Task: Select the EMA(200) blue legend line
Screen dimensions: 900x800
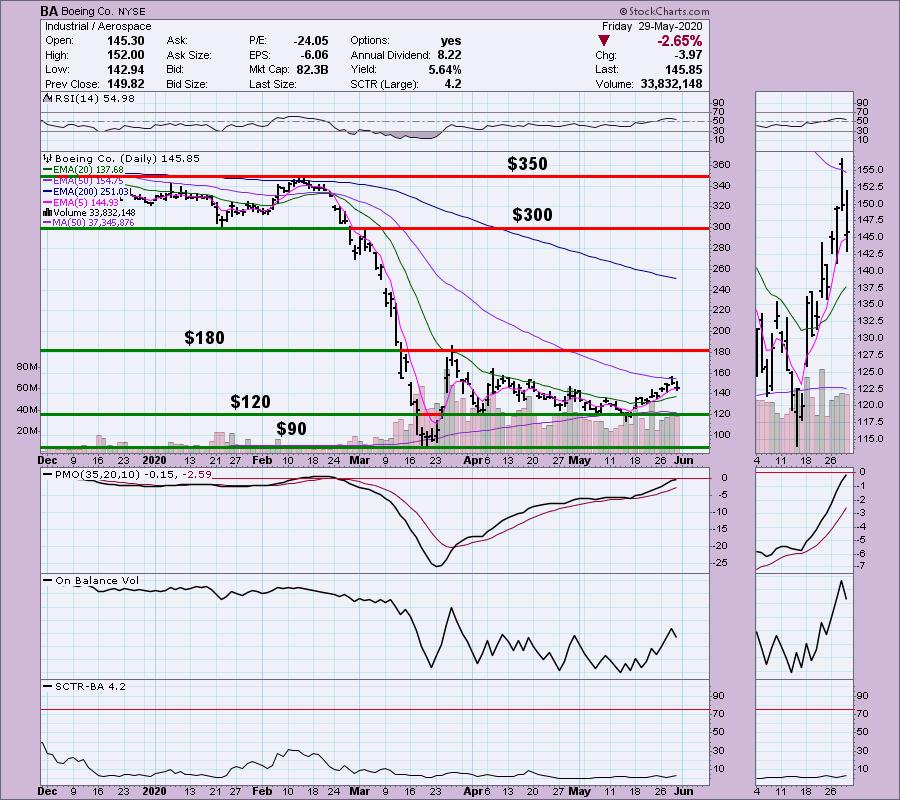Action: 50,191
